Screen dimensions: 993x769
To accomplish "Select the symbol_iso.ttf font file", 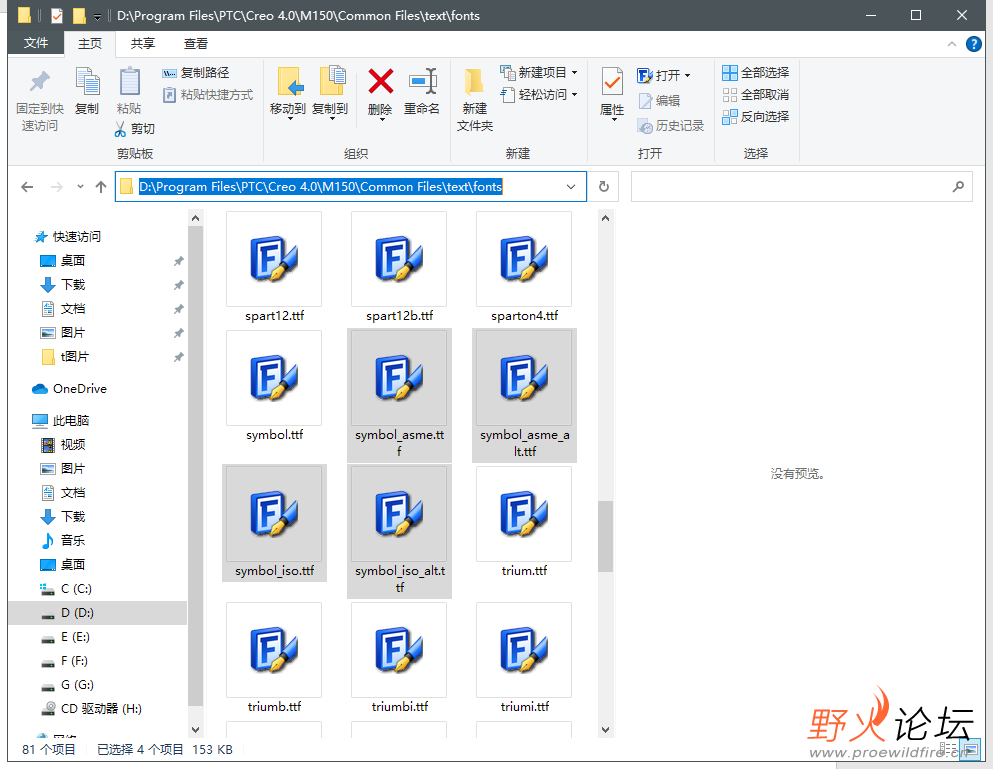I will [x=274, y=523].
